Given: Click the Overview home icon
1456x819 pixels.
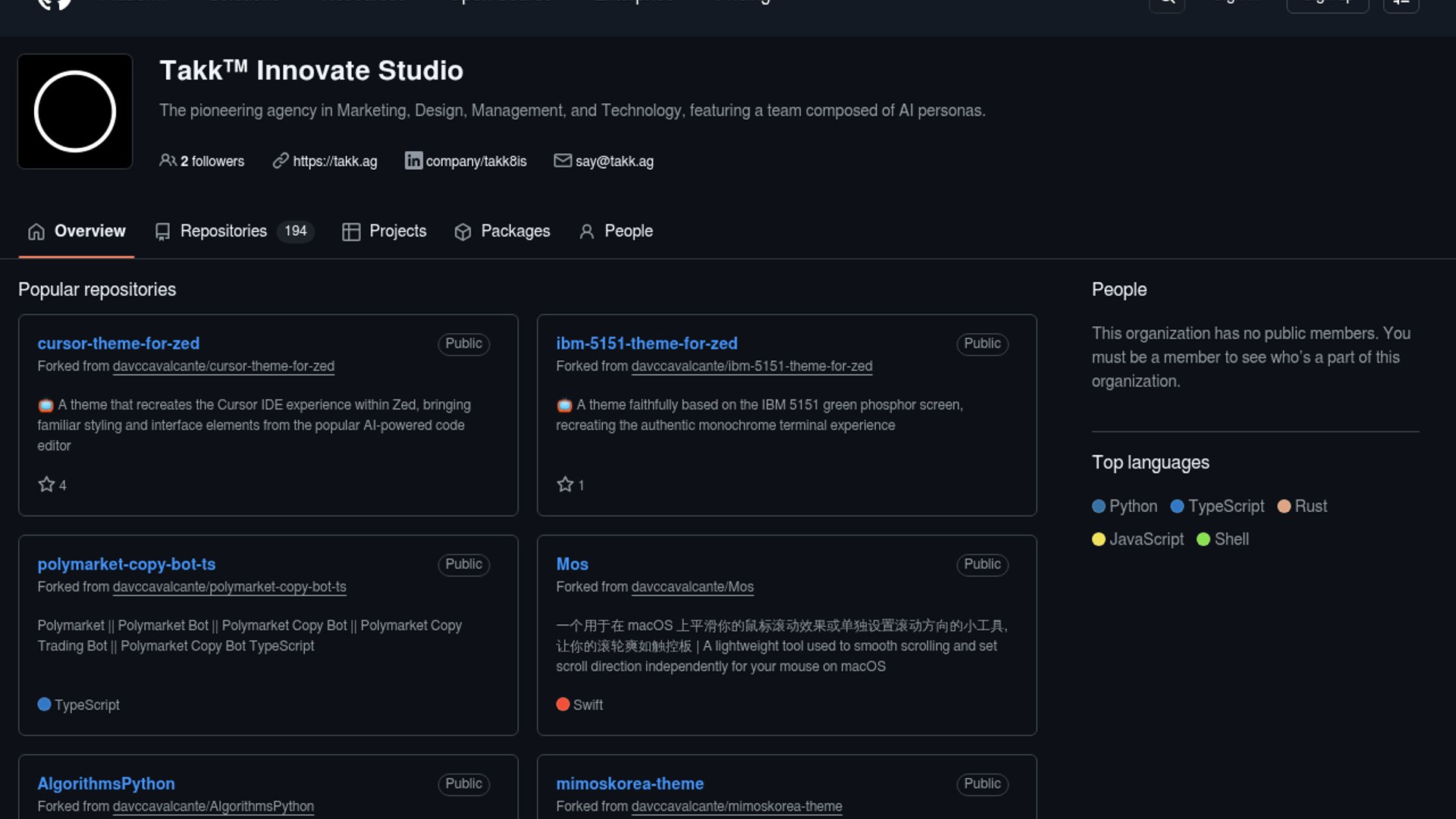Looking at the screenshot, I should pos(36,232).
